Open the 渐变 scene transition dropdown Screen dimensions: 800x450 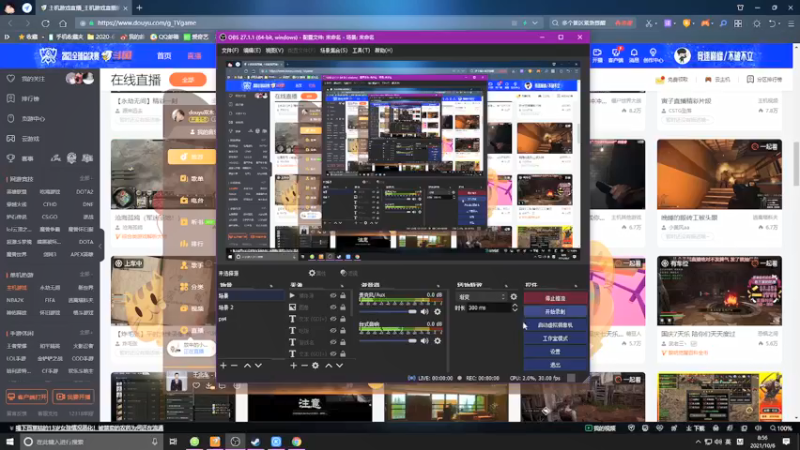482,296
